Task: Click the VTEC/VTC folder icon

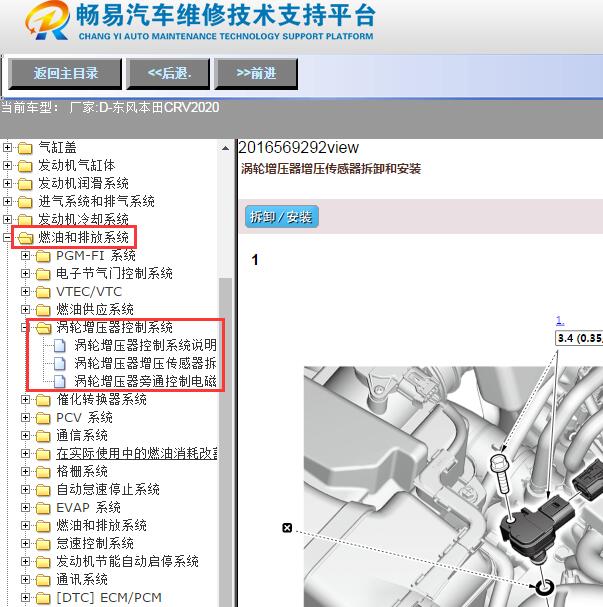Action: pyautogui.click(x=43, y=292)
